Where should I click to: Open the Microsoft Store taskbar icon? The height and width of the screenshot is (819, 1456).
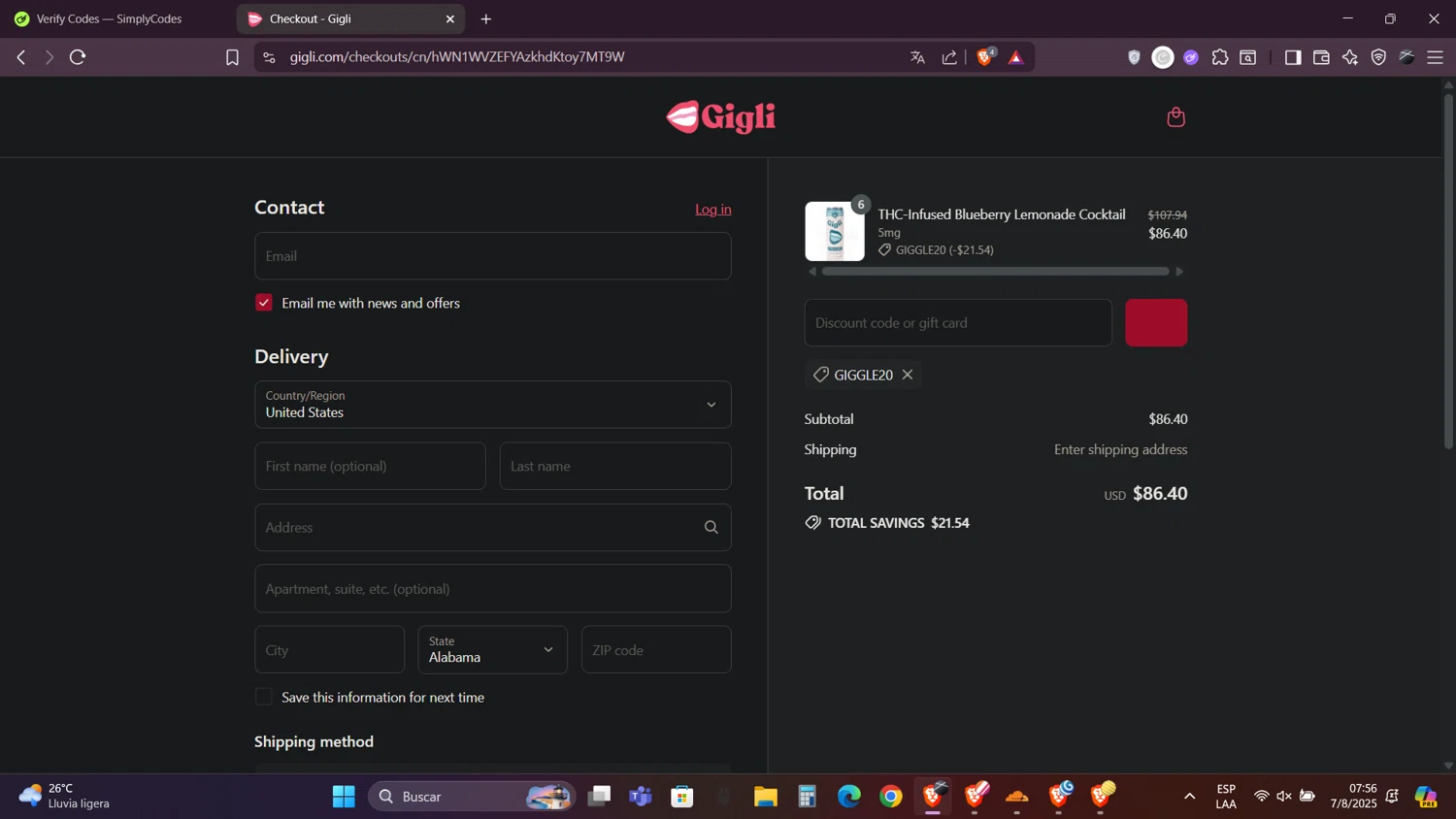tap(682, 797)
